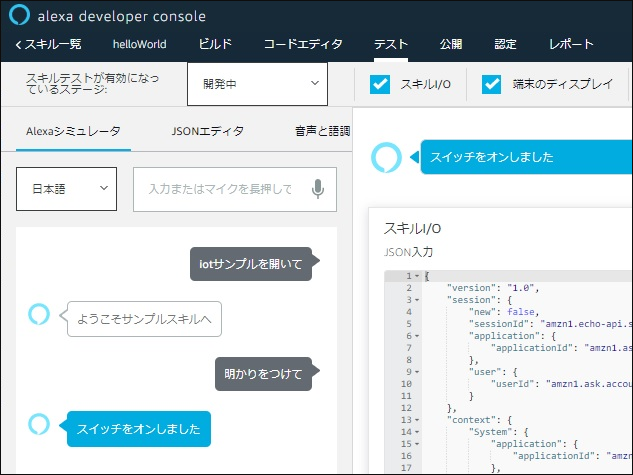Select the Alexaシミュレータ tab
Viewport: 633px width, 475px height.
73,131
